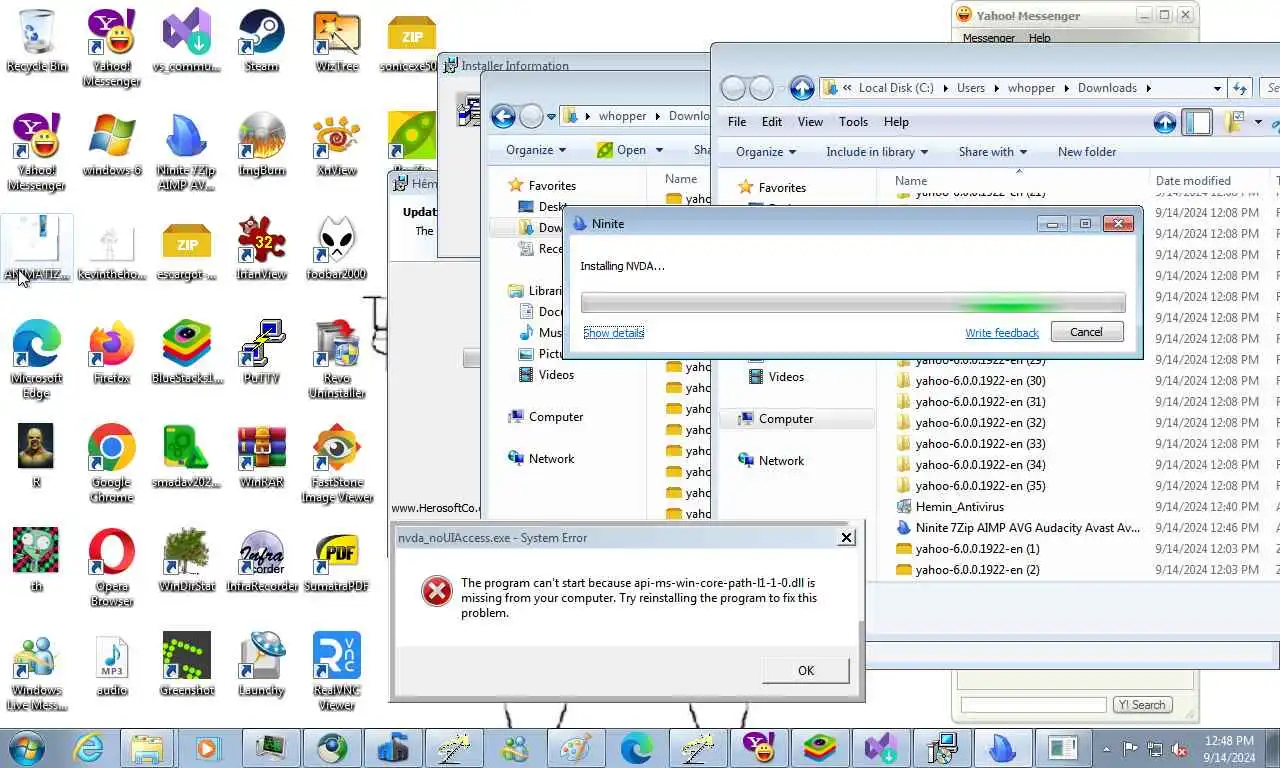This screenshot has width=1280, height=768.
Task: Expand the breadcrumb arrow after Local Disk (C:)
Action: [x=945, y=88]
